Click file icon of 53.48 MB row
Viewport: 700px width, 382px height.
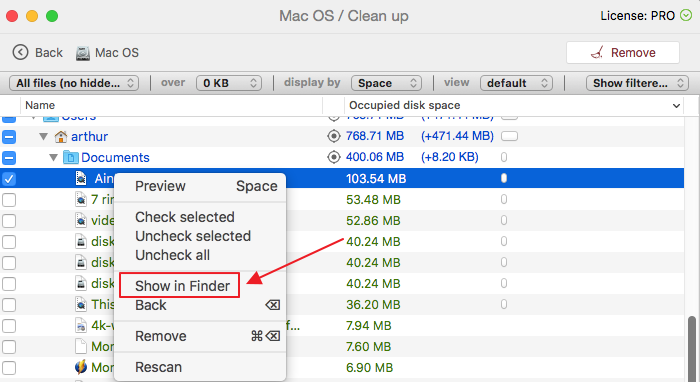click(x=81, y=199)
